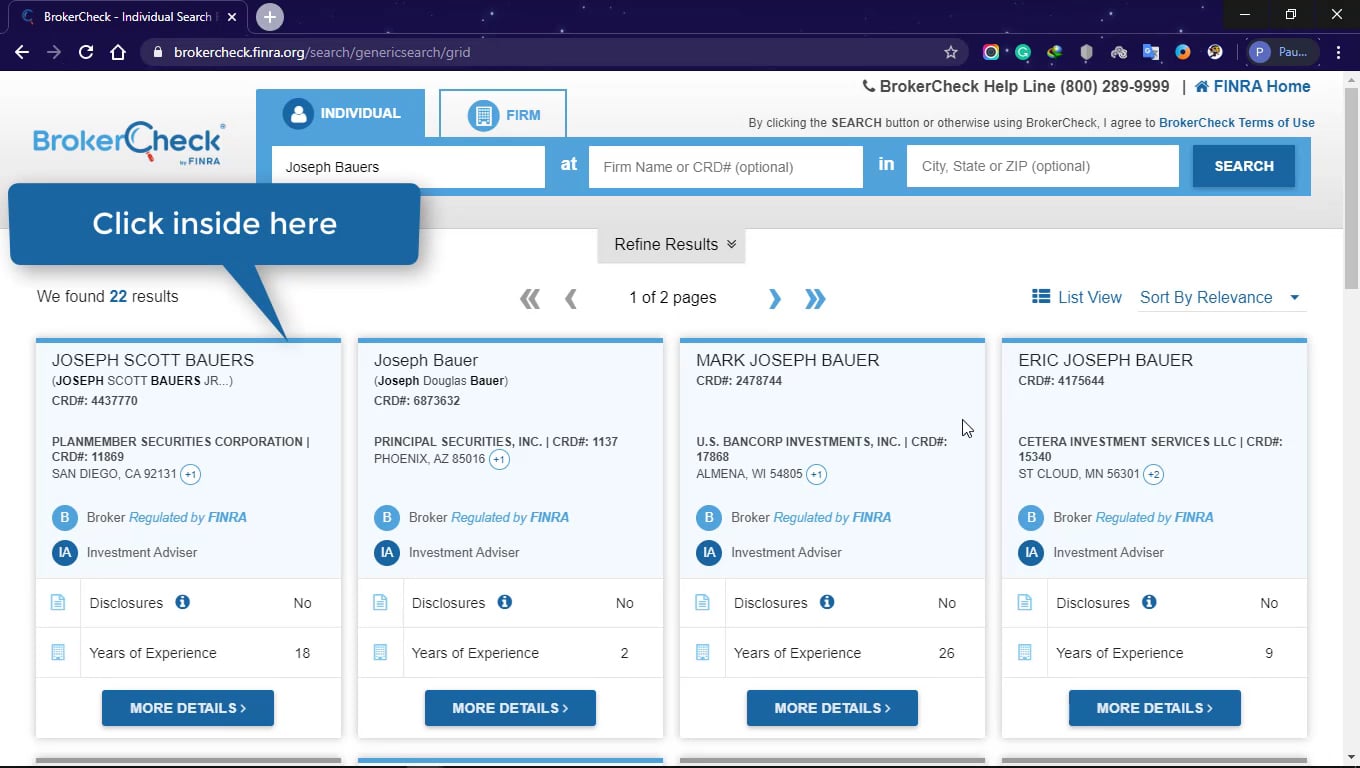Expand Refine Results panel

[671, 244]
